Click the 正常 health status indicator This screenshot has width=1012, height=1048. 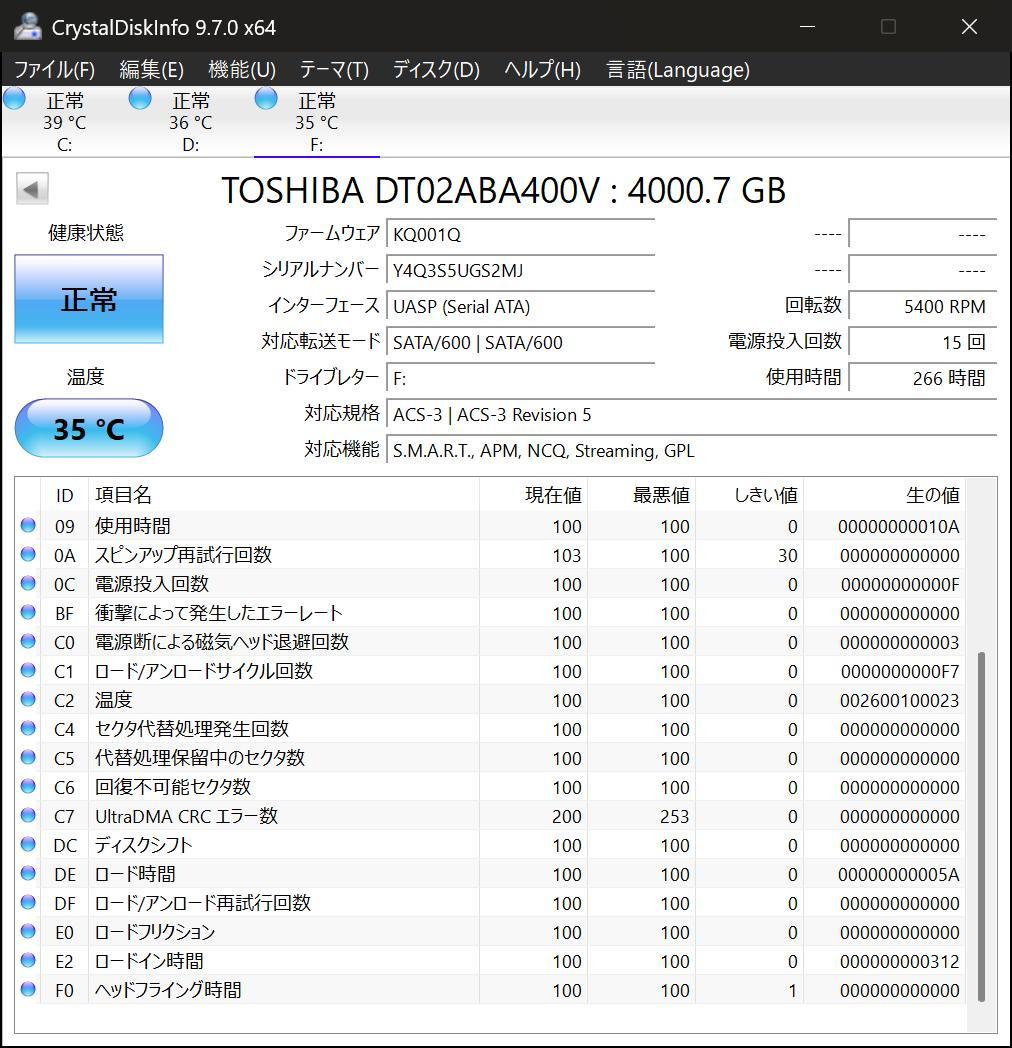coord(88,298)
